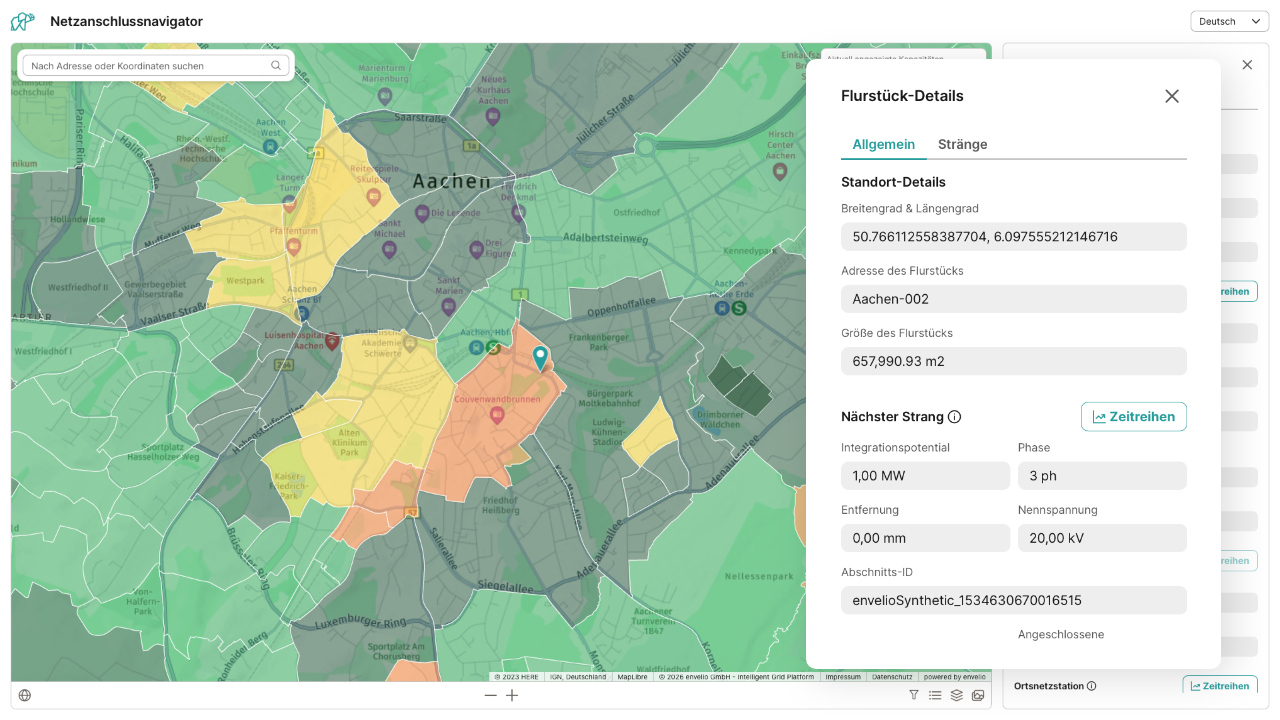
Task: Click the globe icon below the map
Action: click(25, 695)
